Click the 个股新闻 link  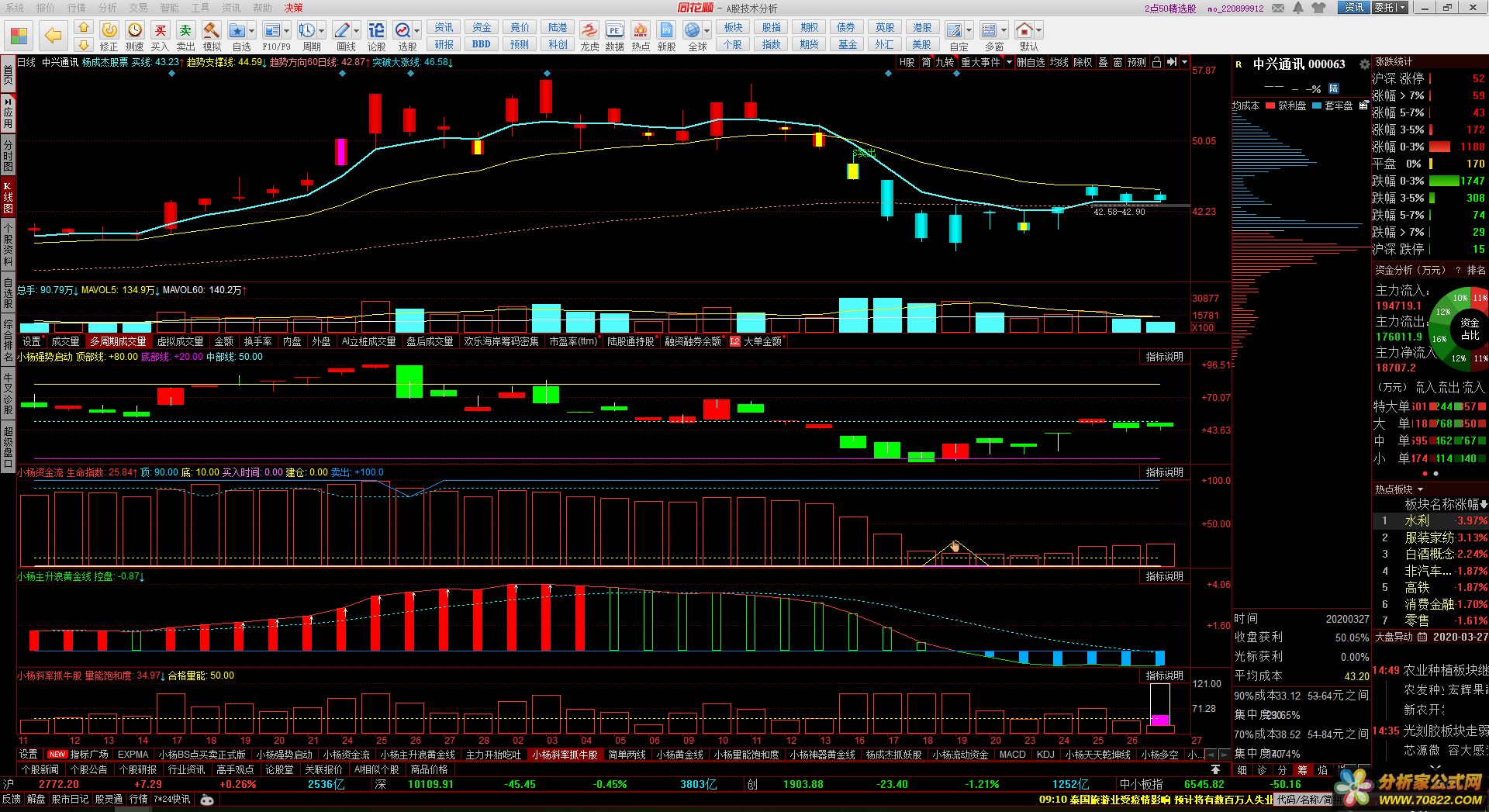(x=40, y=770)
